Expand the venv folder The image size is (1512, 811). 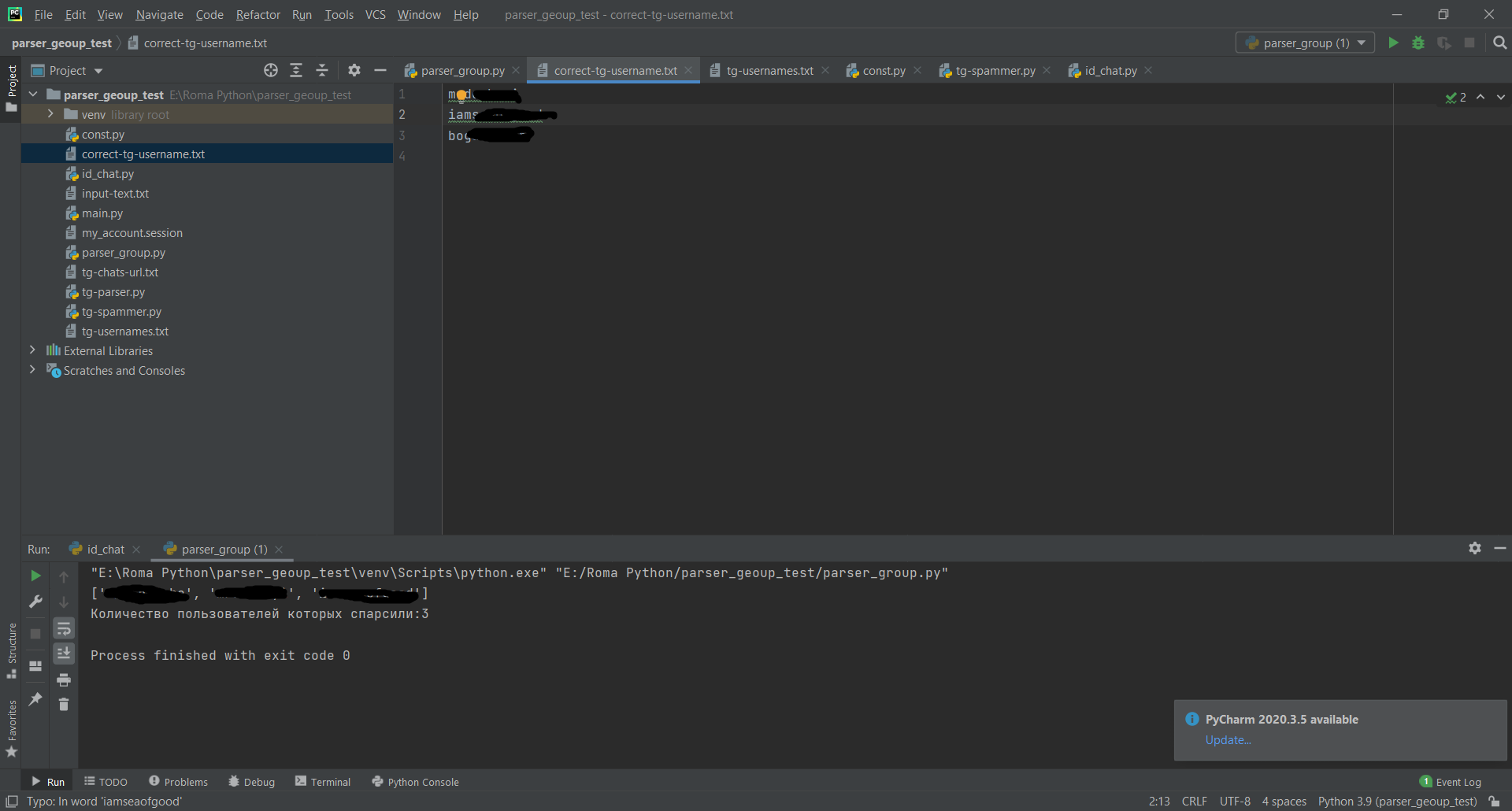[x=50, y=114]
